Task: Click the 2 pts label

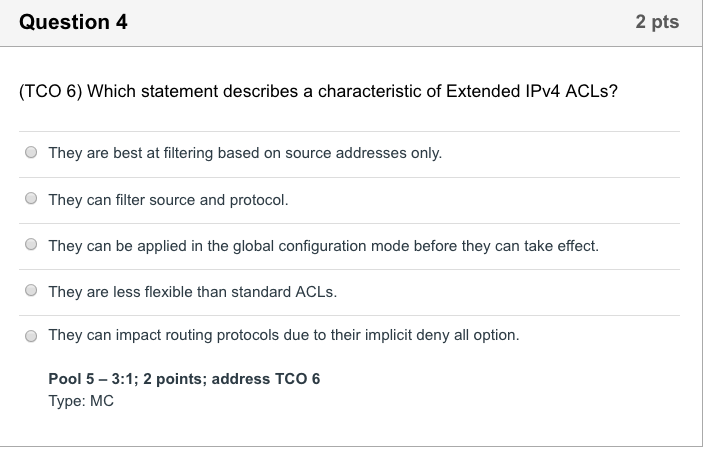Action: (657, 22)
